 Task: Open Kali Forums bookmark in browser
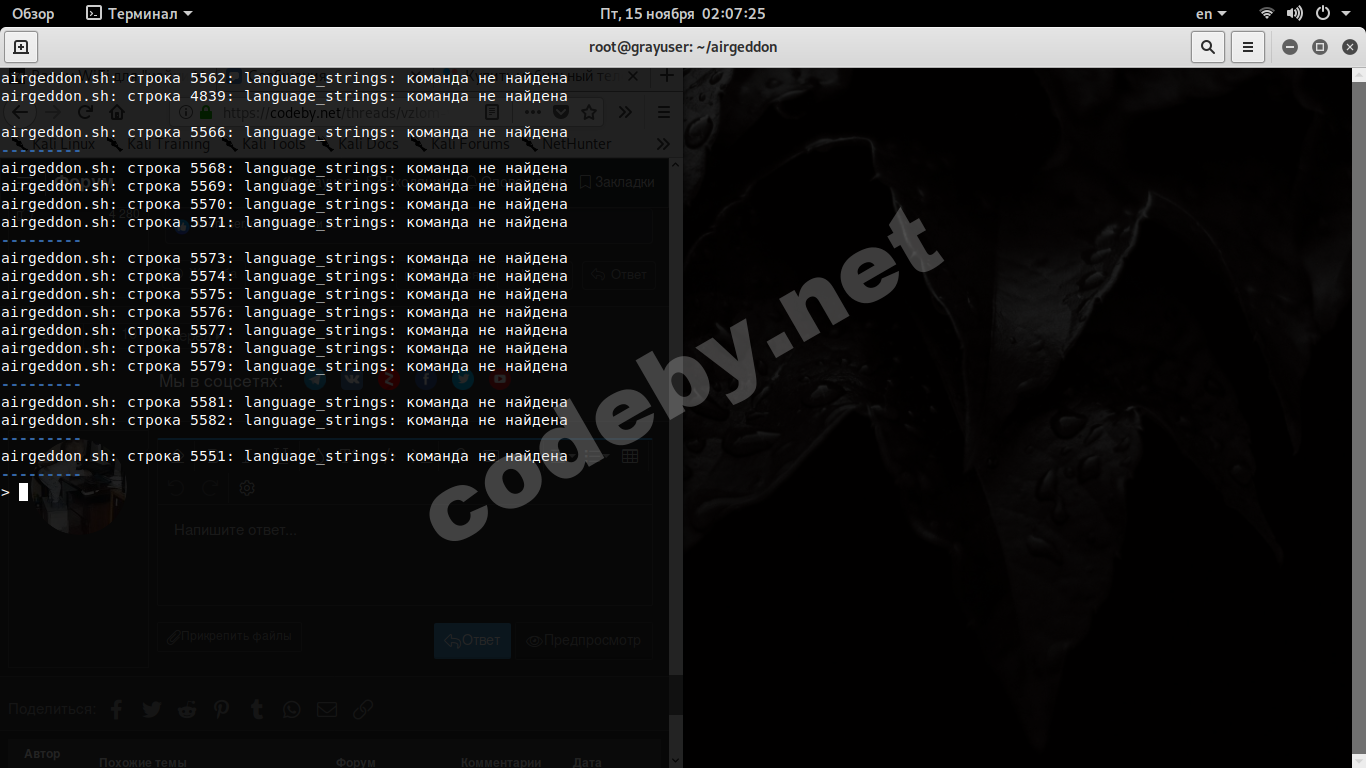[x=459, y=144]
